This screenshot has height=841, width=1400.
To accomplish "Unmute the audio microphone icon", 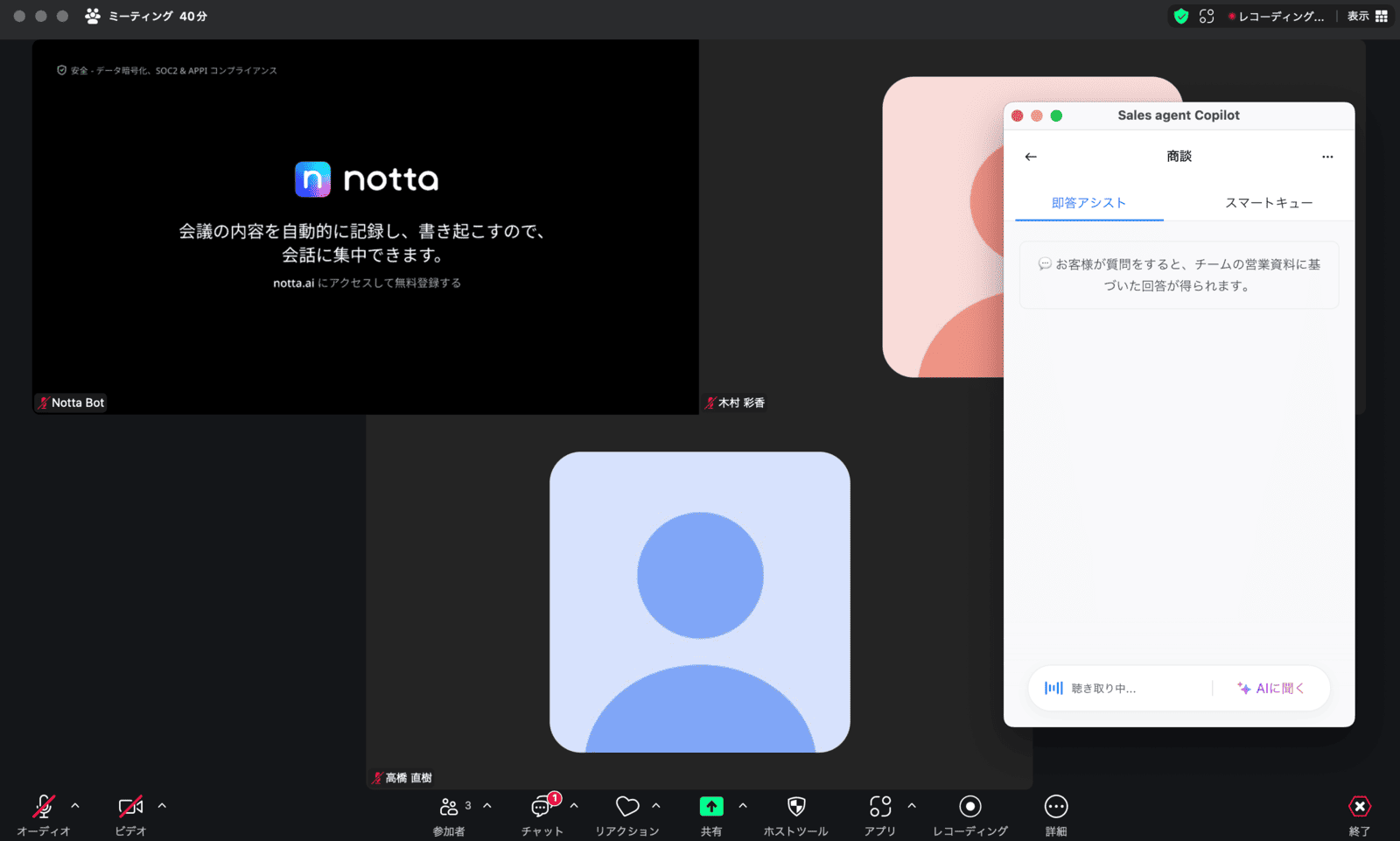I will 44,806.
